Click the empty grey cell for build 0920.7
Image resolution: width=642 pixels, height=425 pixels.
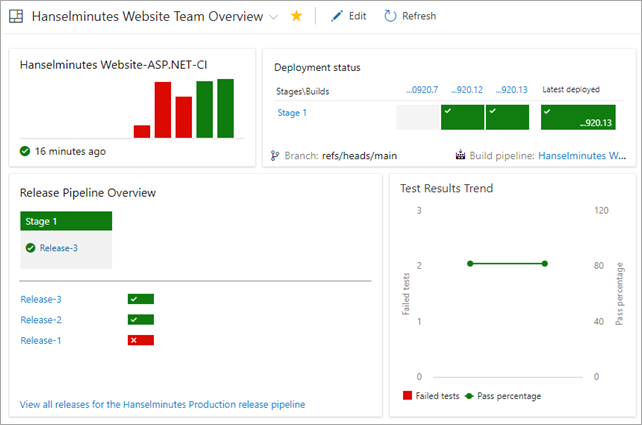(418, 117)
